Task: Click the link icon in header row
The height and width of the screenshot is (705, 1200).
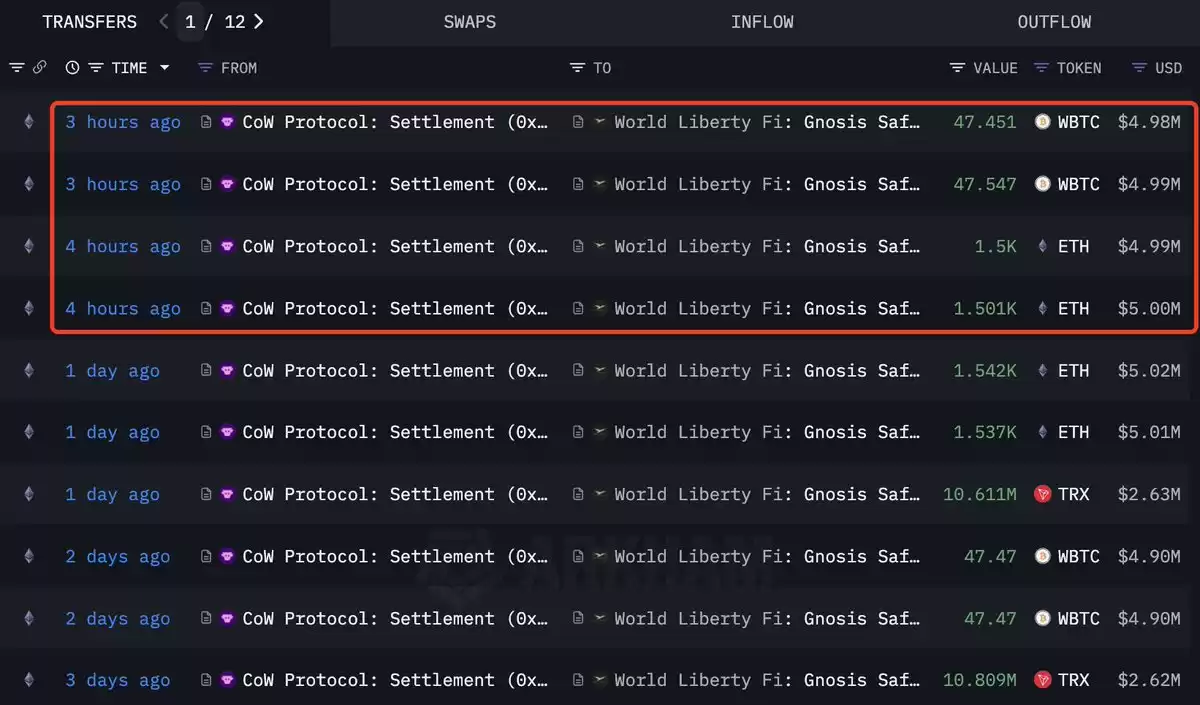Action: click(40, 68)
